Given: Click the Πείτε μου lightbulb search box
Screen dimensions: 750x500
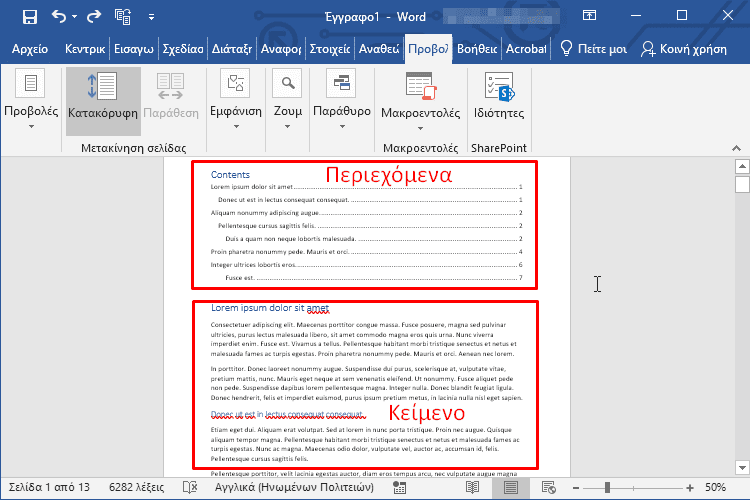Looking at the screenshot, I should tap(593, 49).
